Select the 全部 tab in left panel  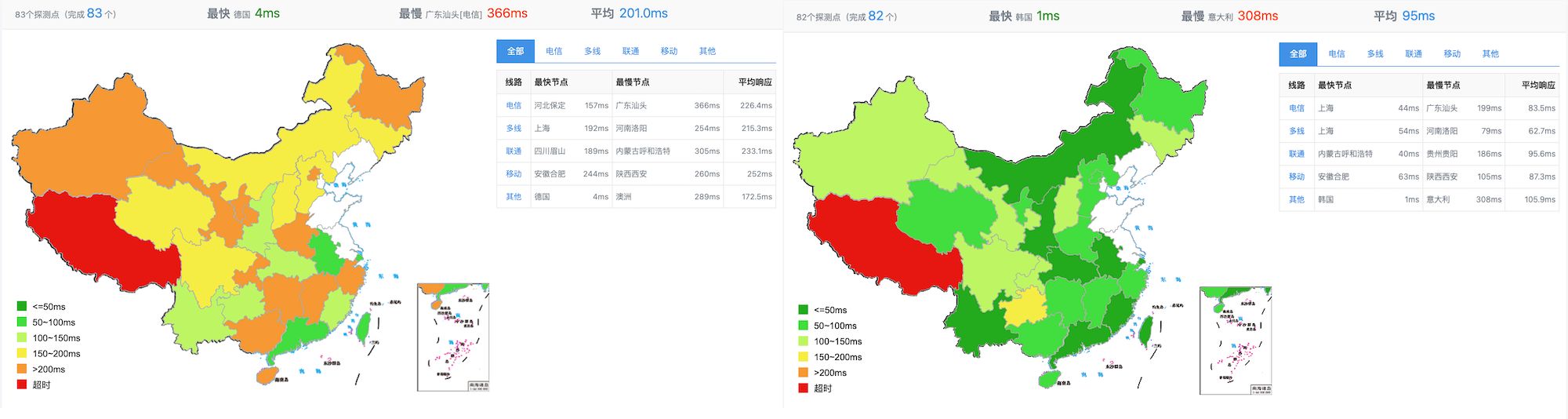coord(515,51)
